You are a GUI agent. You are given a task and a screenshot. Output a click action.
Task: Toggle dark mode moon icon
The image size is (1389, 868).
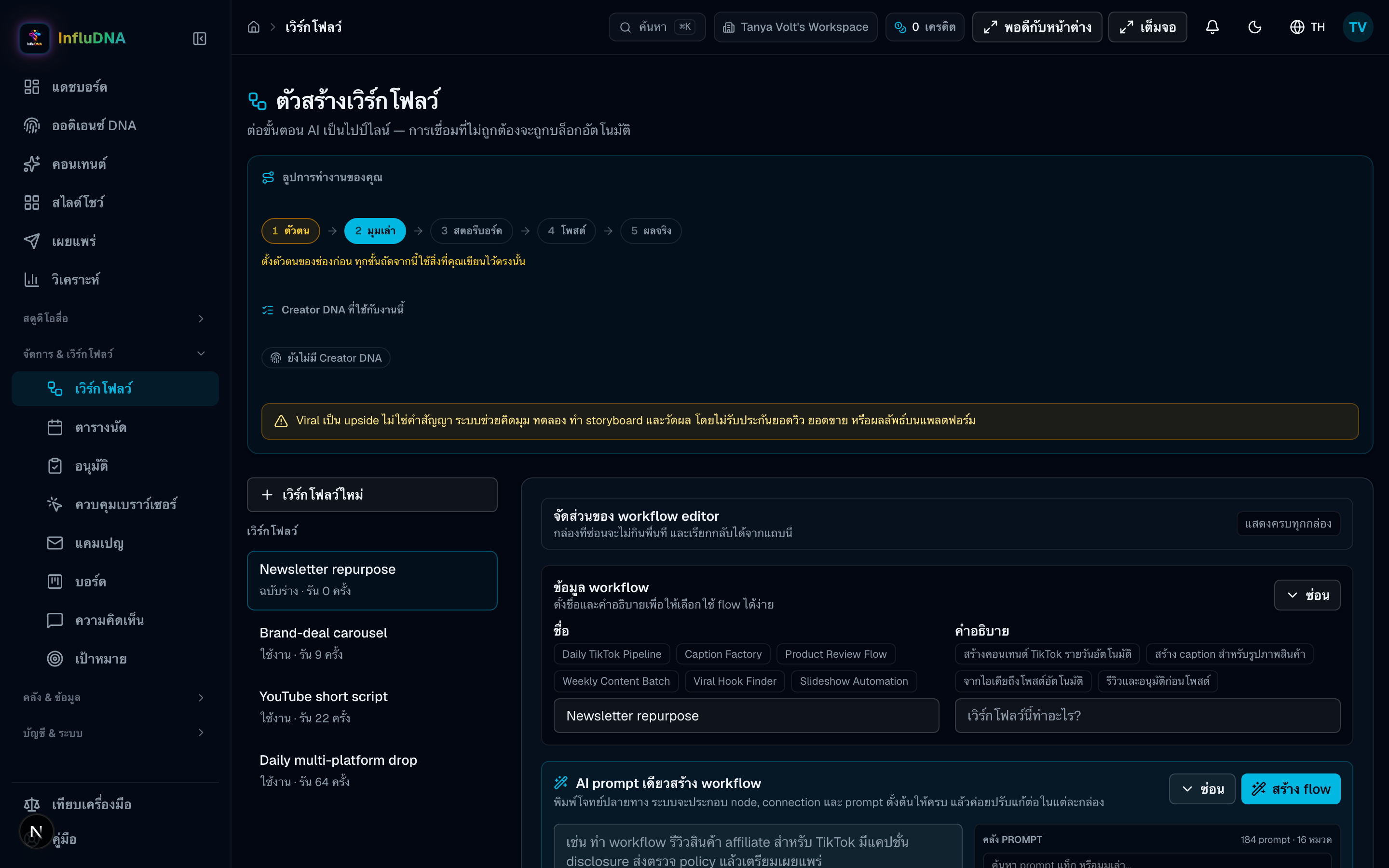click(1255, 27)
